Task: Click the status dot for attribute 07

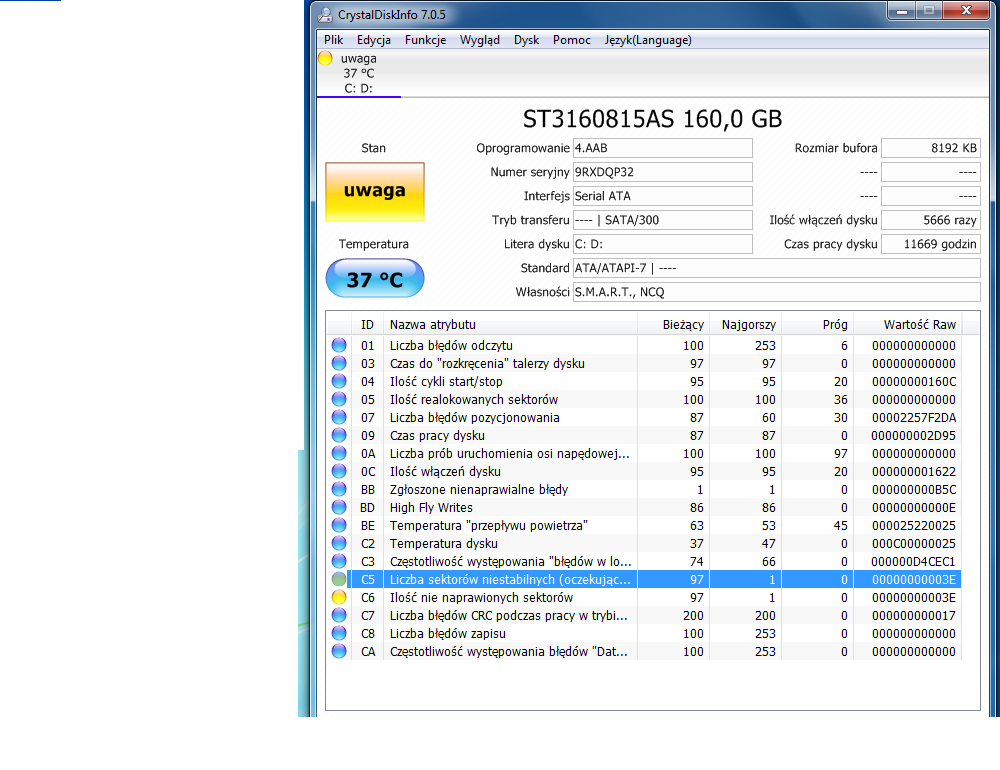Action: 339,417
